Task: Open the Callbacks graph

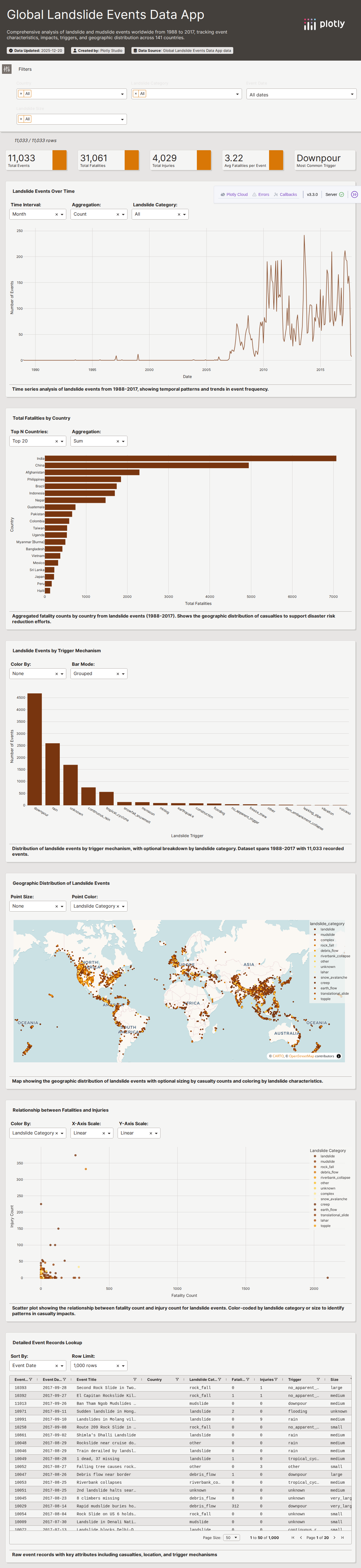Action: [285, 195]
